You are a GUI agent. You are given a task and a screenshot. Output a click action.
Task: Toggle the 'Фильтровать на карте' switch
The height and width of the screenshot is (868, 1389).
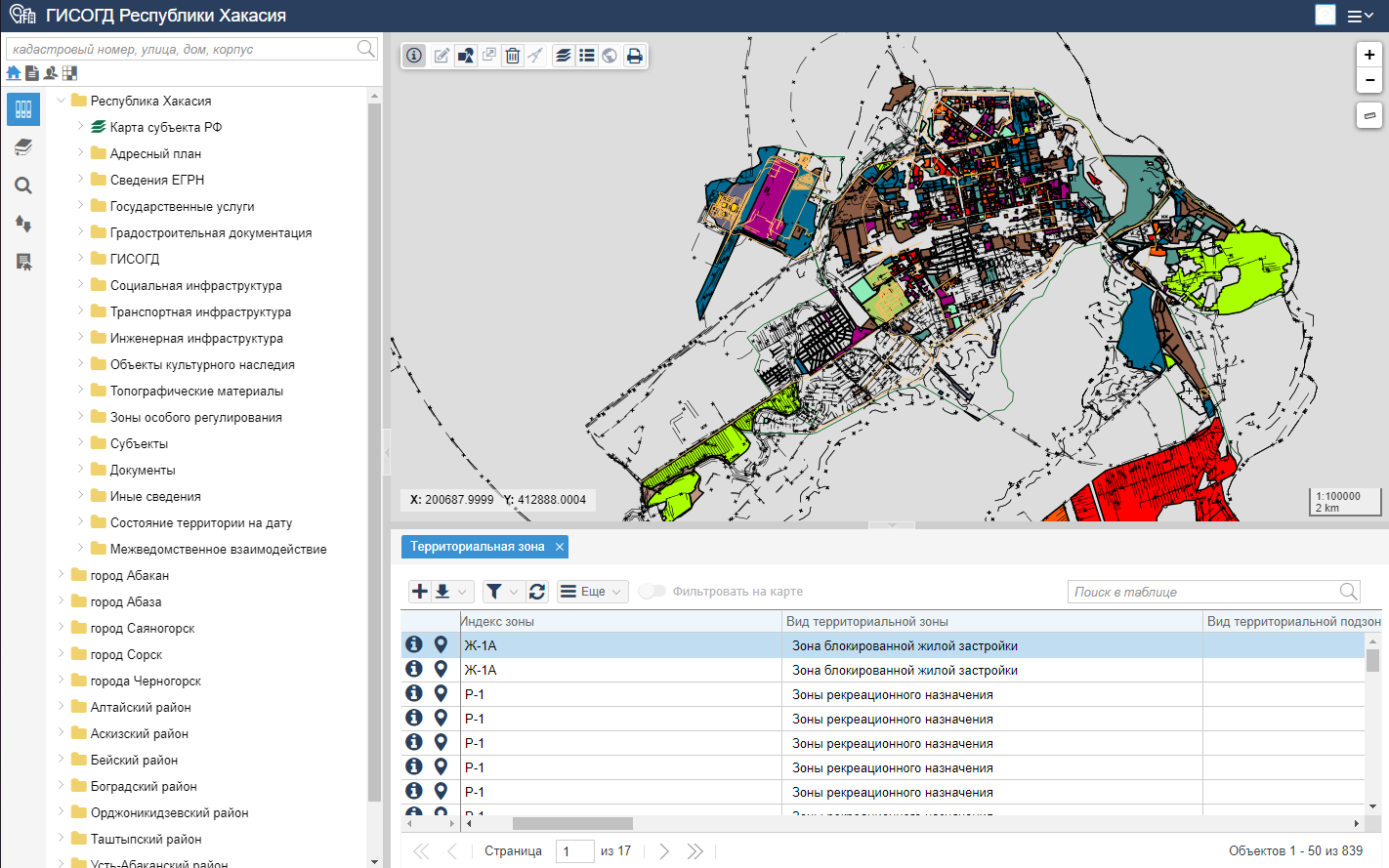[x=652, y=592]
